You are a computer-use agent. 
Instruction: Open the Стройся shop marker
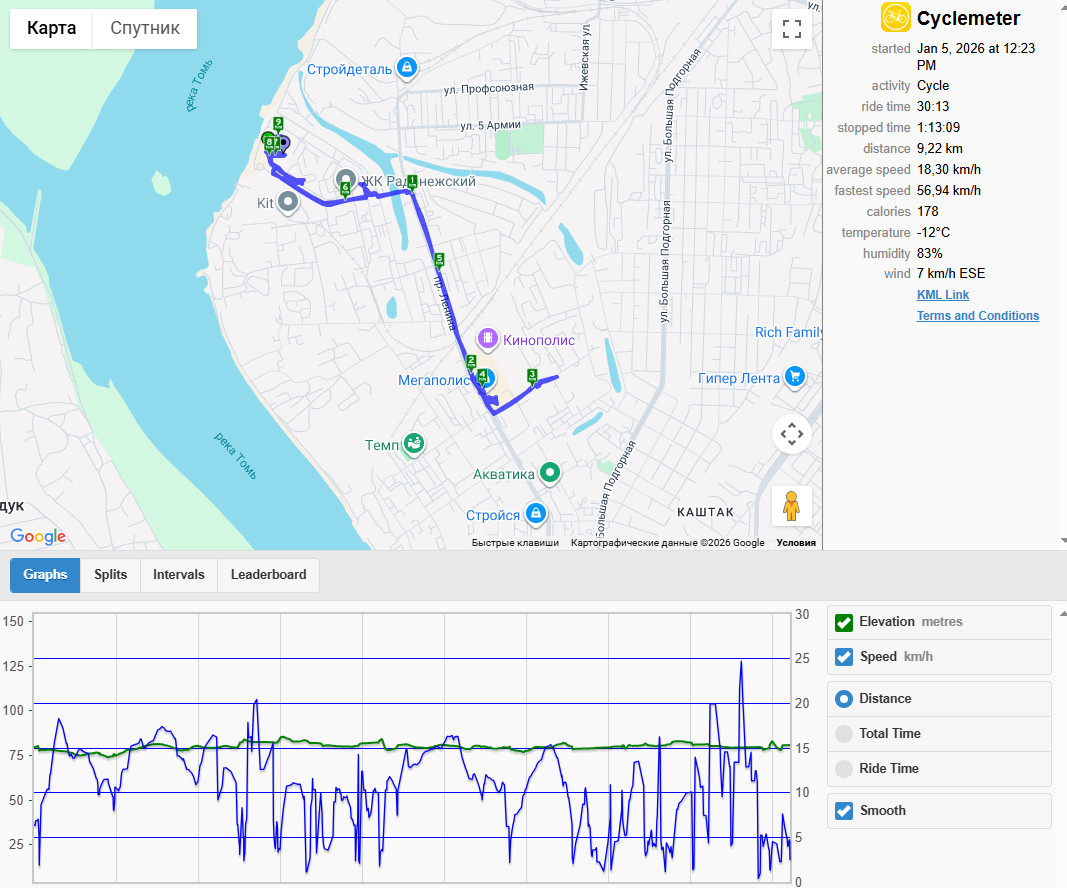536,514
